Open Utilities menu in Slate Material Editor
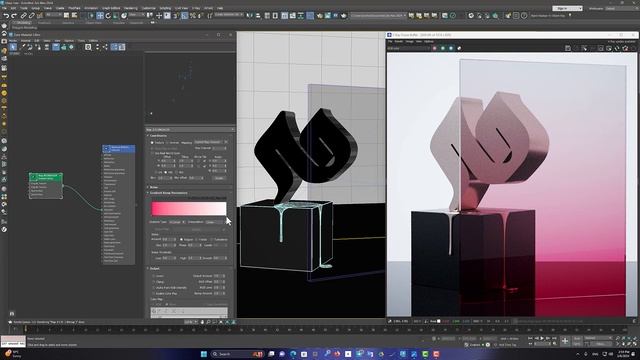The width and height of the screenshot is (640, 360). (93, 41)
